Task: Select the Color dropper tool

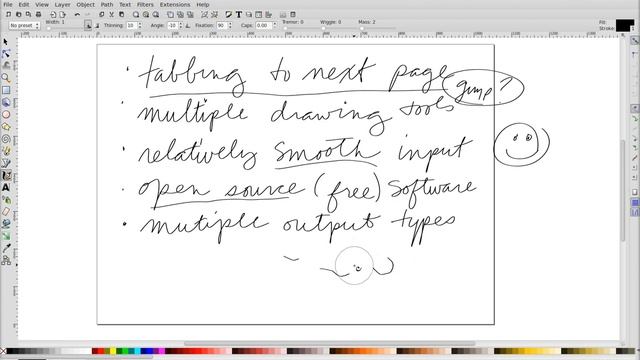Action: [6, 248]
